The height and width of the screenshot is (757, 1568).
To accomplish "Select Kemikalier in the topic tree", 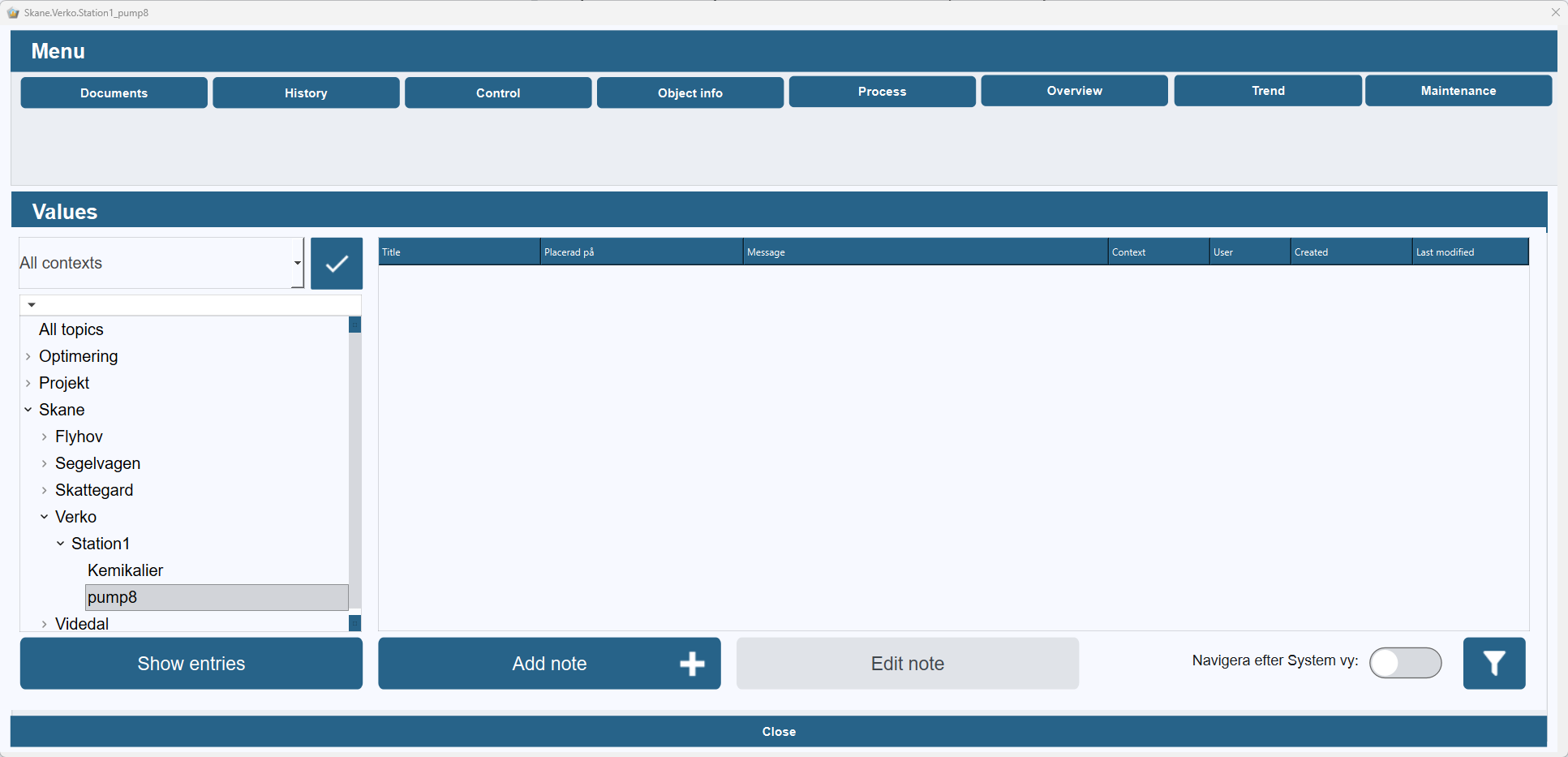I will pos(125,570).
